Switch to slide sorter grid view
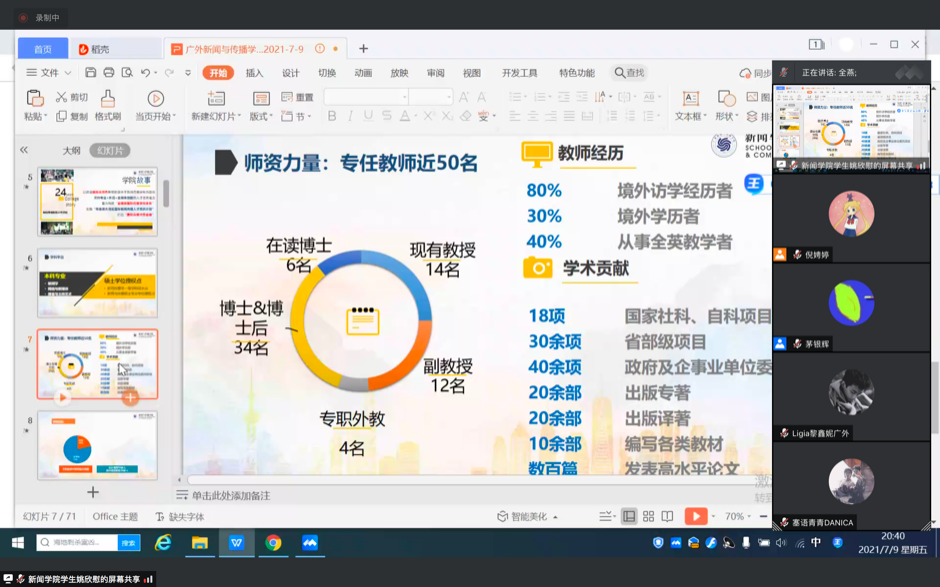 tap(648, 516)
